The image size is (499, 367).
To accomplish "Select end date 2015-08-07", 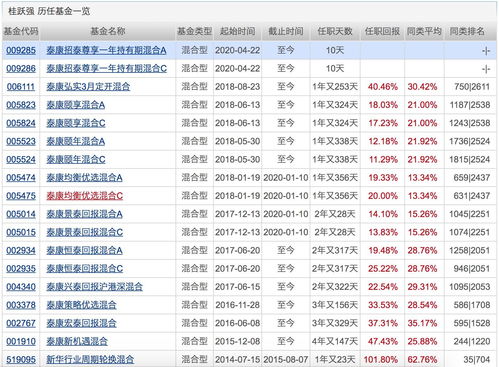I will click(286, 360).
